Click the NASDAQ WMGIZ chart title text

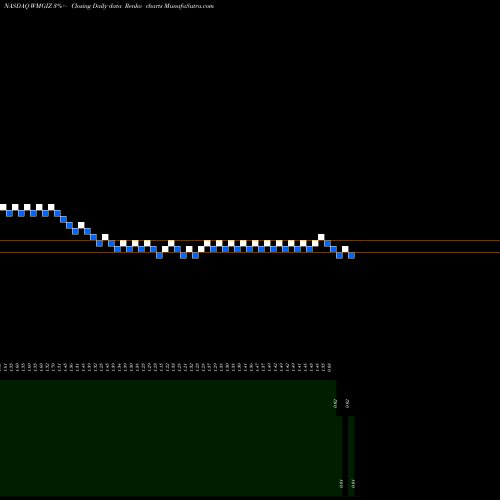pos(109,6)
